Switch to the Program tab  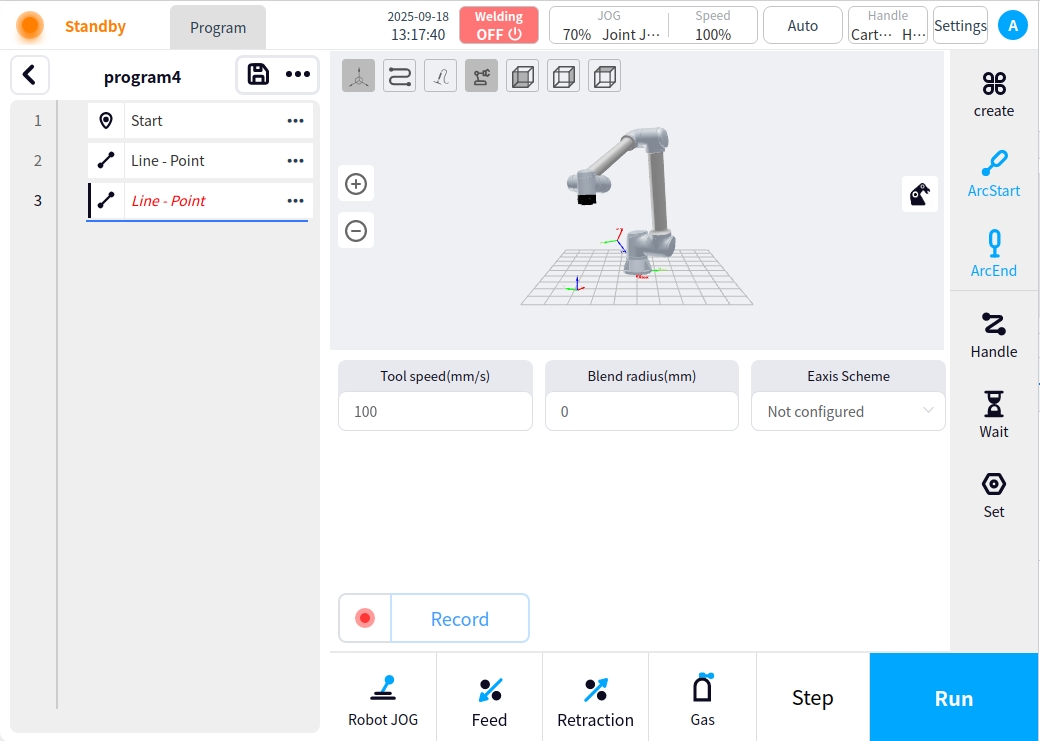coord(218,27)
